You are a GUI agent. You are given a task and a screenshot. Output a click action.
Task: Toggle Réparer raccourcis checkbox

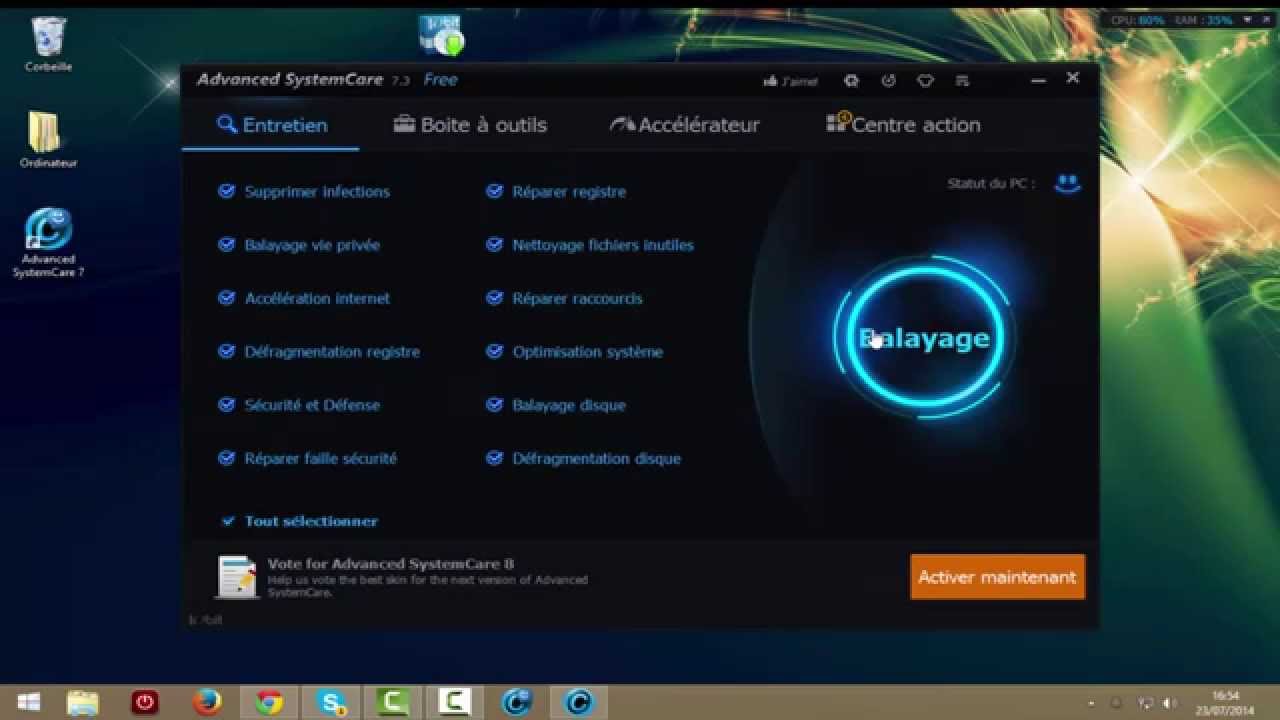point(494,298)
